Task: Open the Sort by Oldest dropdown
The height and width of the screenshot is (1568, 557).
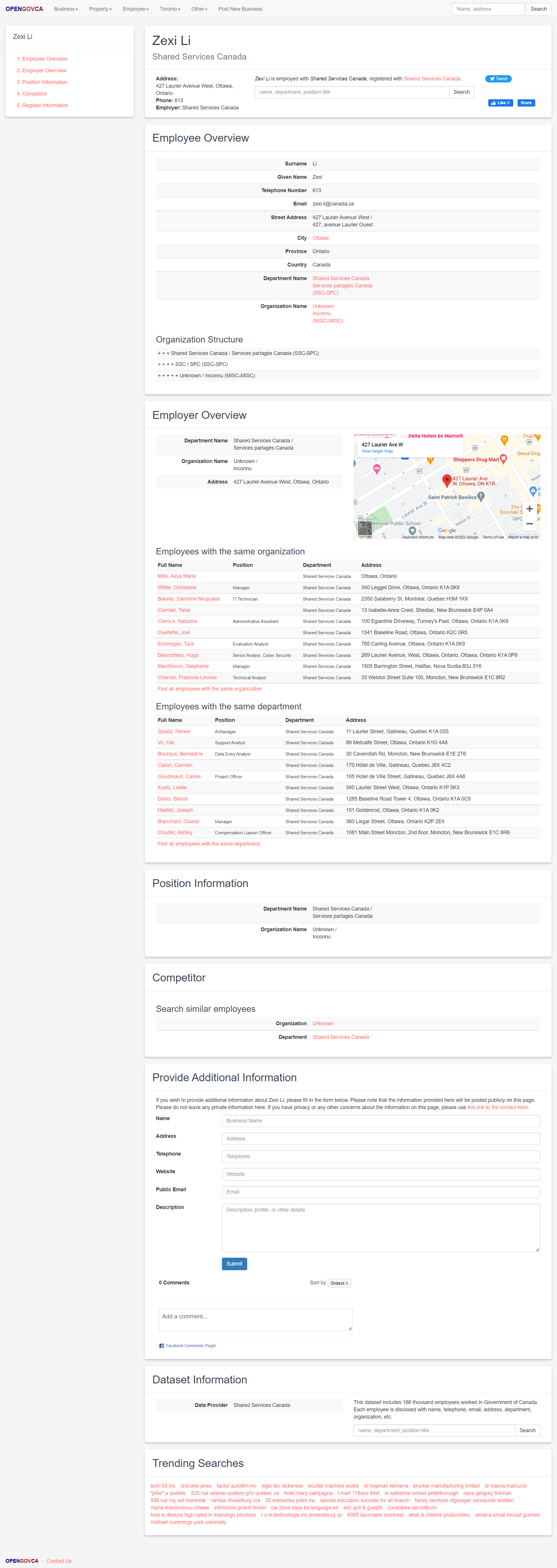Action: point(339,1283)
